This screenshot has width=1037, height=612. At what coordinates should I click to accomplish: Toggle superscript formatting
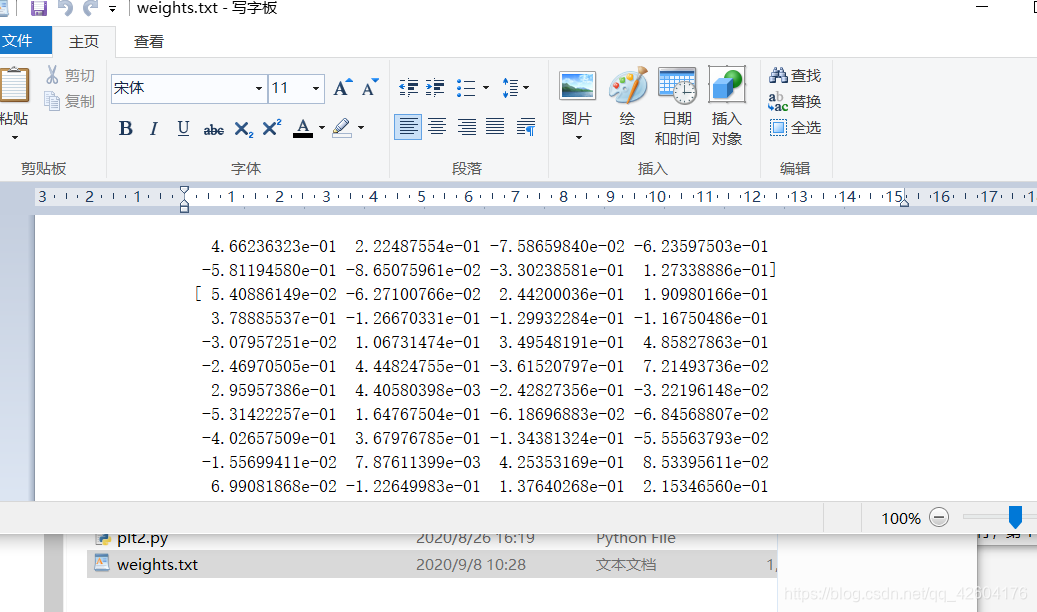pyautogui.click(x=272, y=128)
